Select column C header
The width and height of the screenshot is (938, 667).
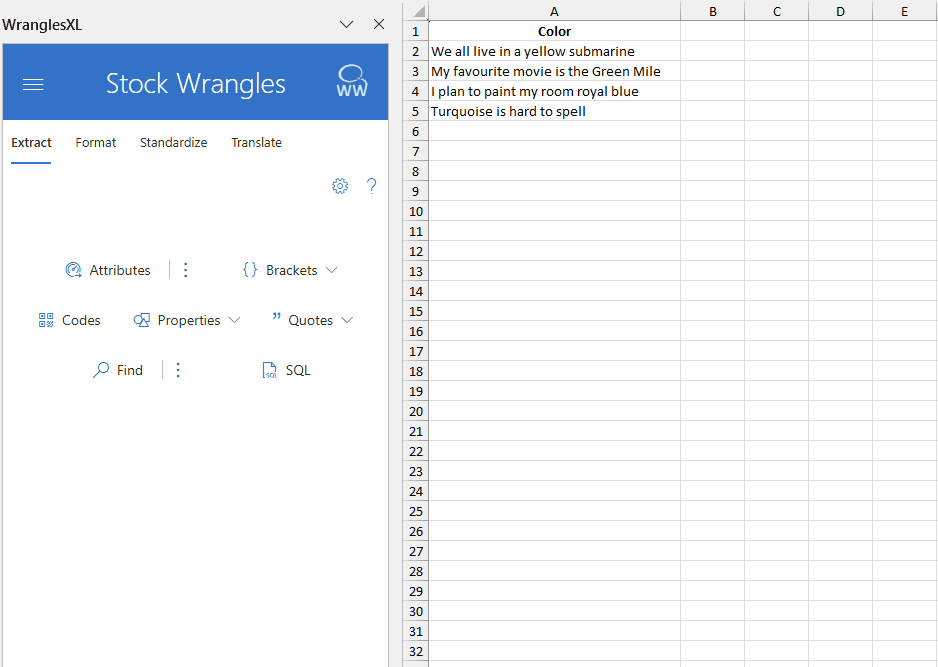tap(776, 11)
